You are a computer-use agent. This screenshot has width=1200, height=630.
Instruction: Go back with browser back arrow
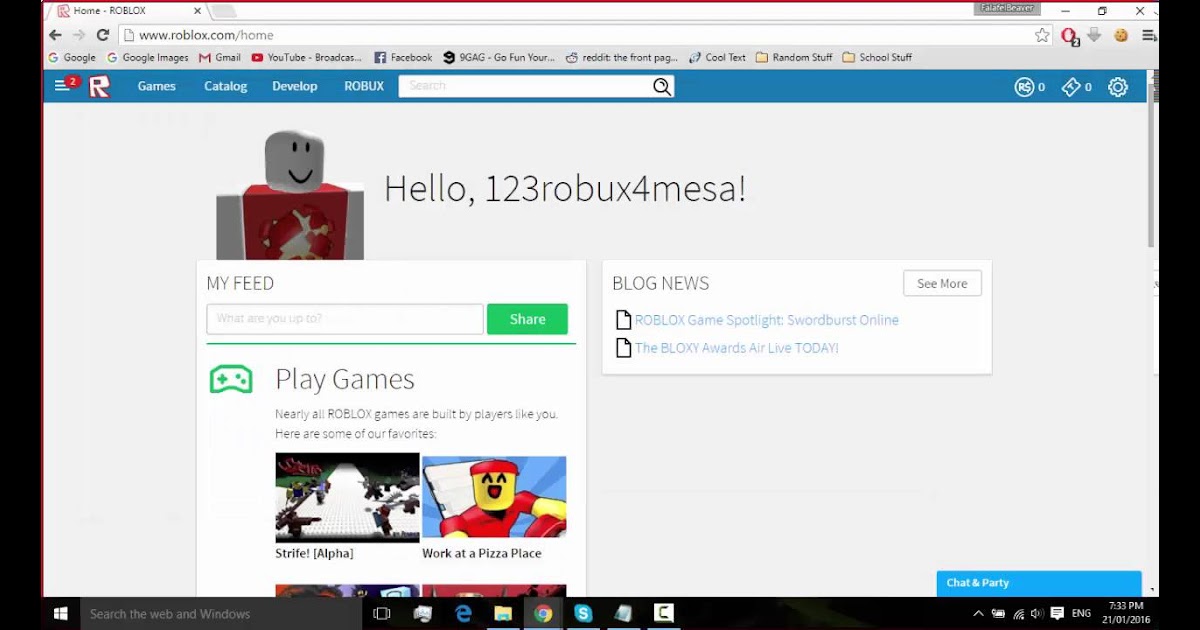click(55, 35)
